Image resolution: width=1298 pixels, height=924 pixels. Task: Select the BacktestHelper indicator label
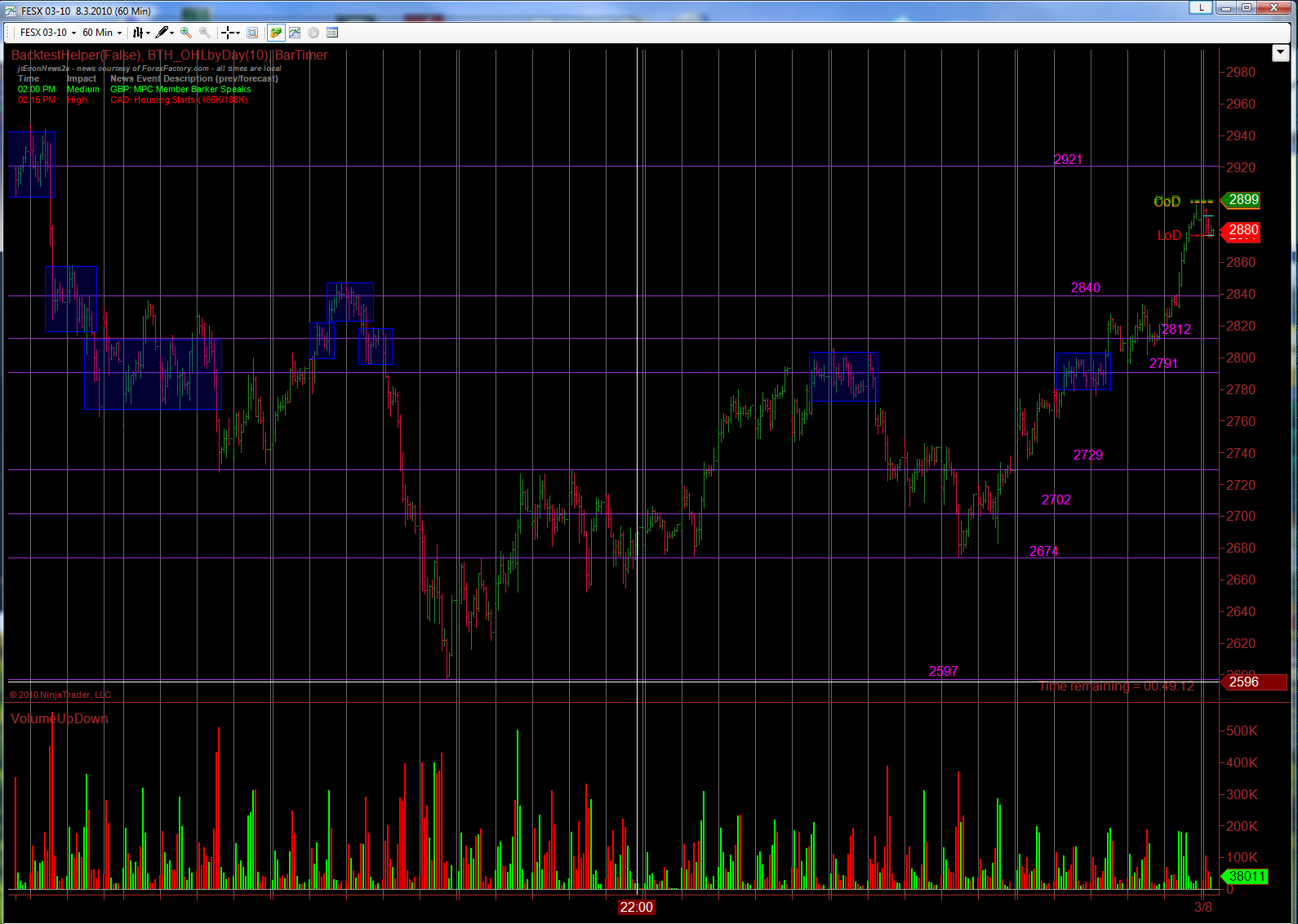(x=76, y=55)
